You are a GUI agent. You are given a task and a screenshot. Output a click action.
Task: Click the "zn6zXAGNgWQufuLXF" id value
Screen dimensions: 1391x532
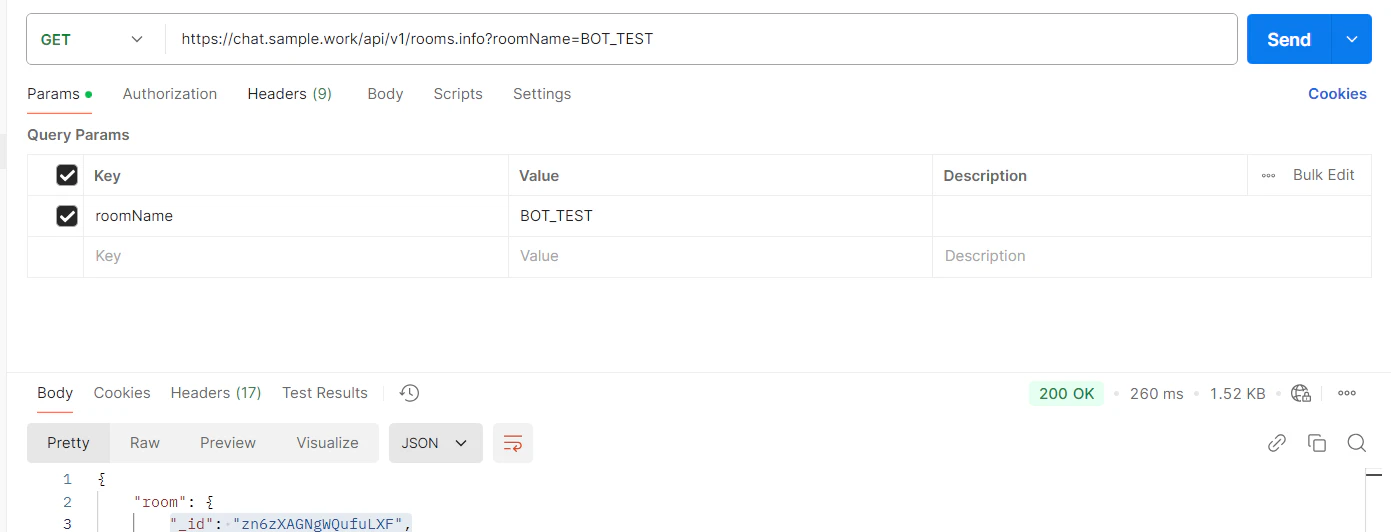318,523
